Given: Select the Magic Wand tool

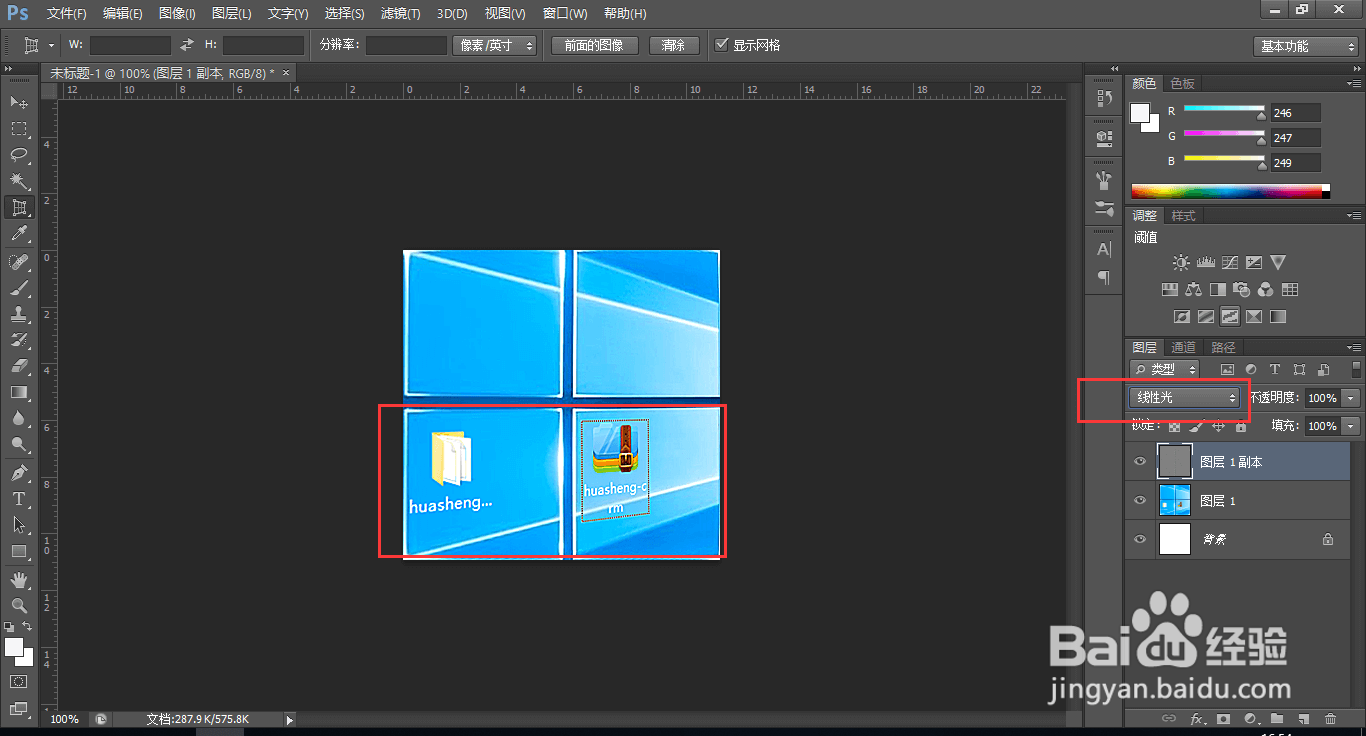Looking at the screenshot, I should [x=18, y=181].
